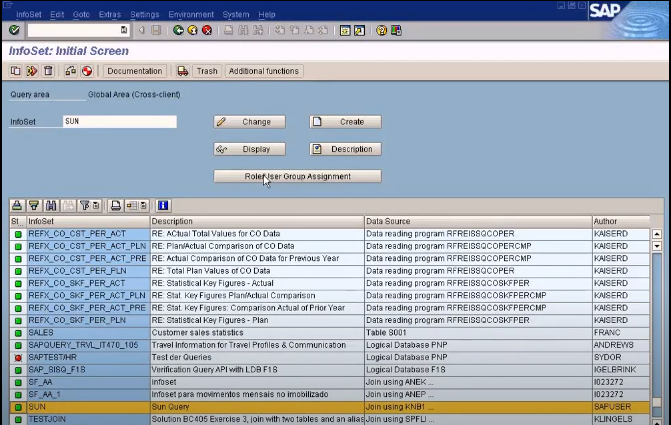Click the Generate InfoSet icon
671x425 pixels.
pyautogui.click(x=71, y=71)
